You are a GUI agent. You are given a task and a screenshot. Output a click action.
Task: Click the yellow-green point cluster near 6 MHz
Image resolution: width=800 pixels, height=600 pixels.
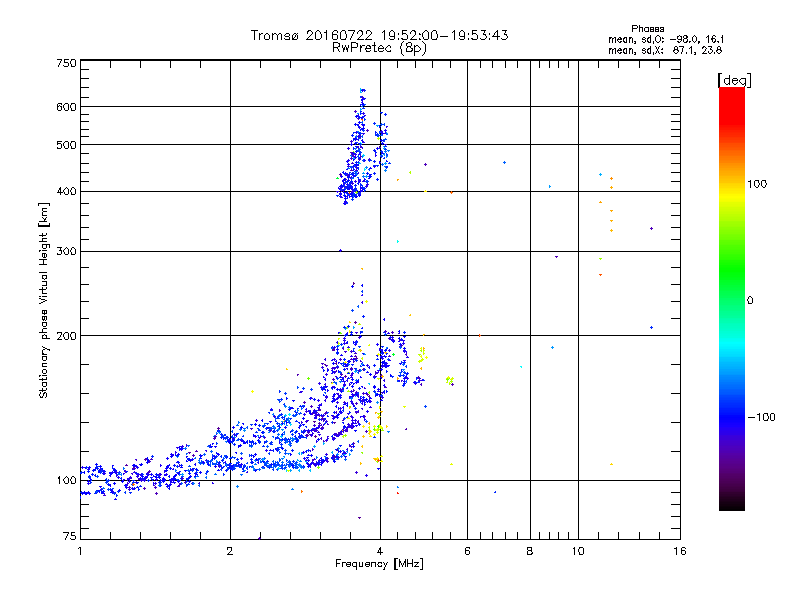point(449,380)
